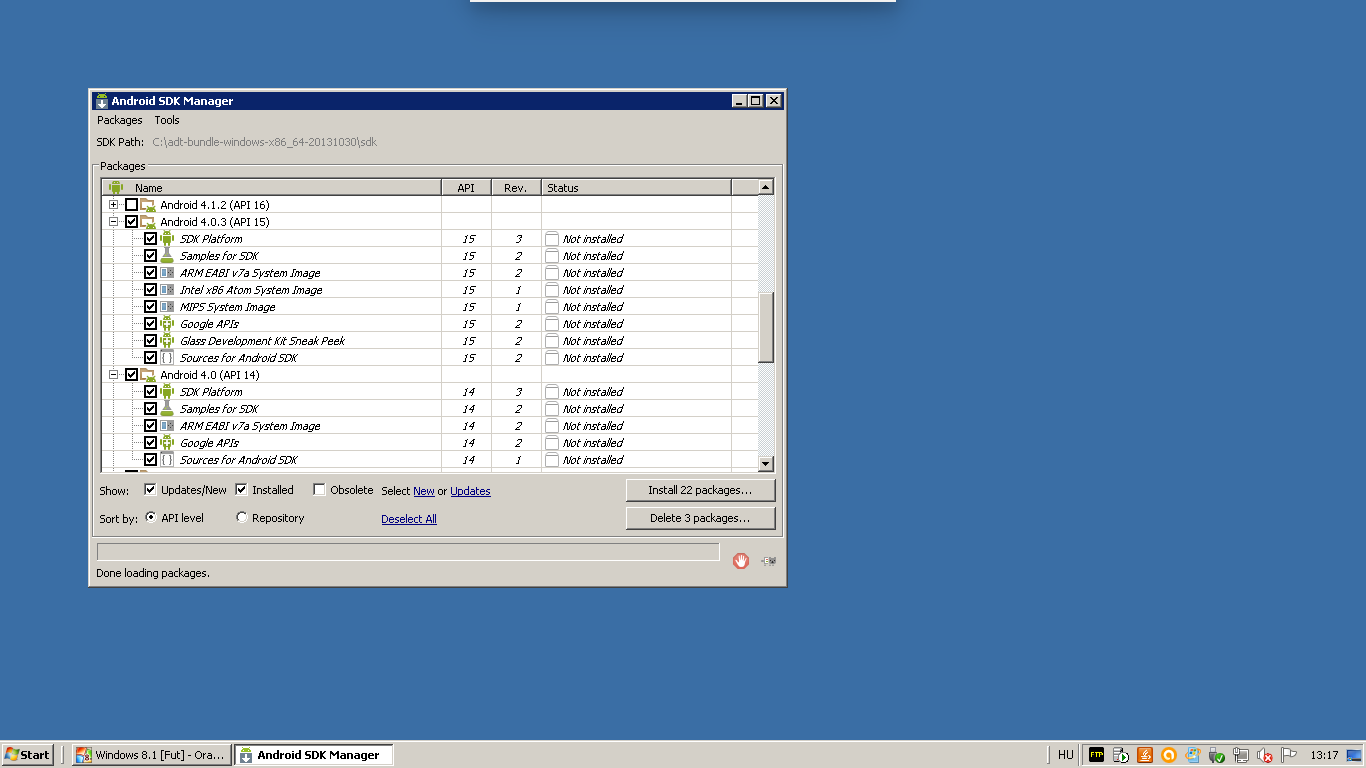
Task: Open the Windows Start menu
Action: [27, 755]
